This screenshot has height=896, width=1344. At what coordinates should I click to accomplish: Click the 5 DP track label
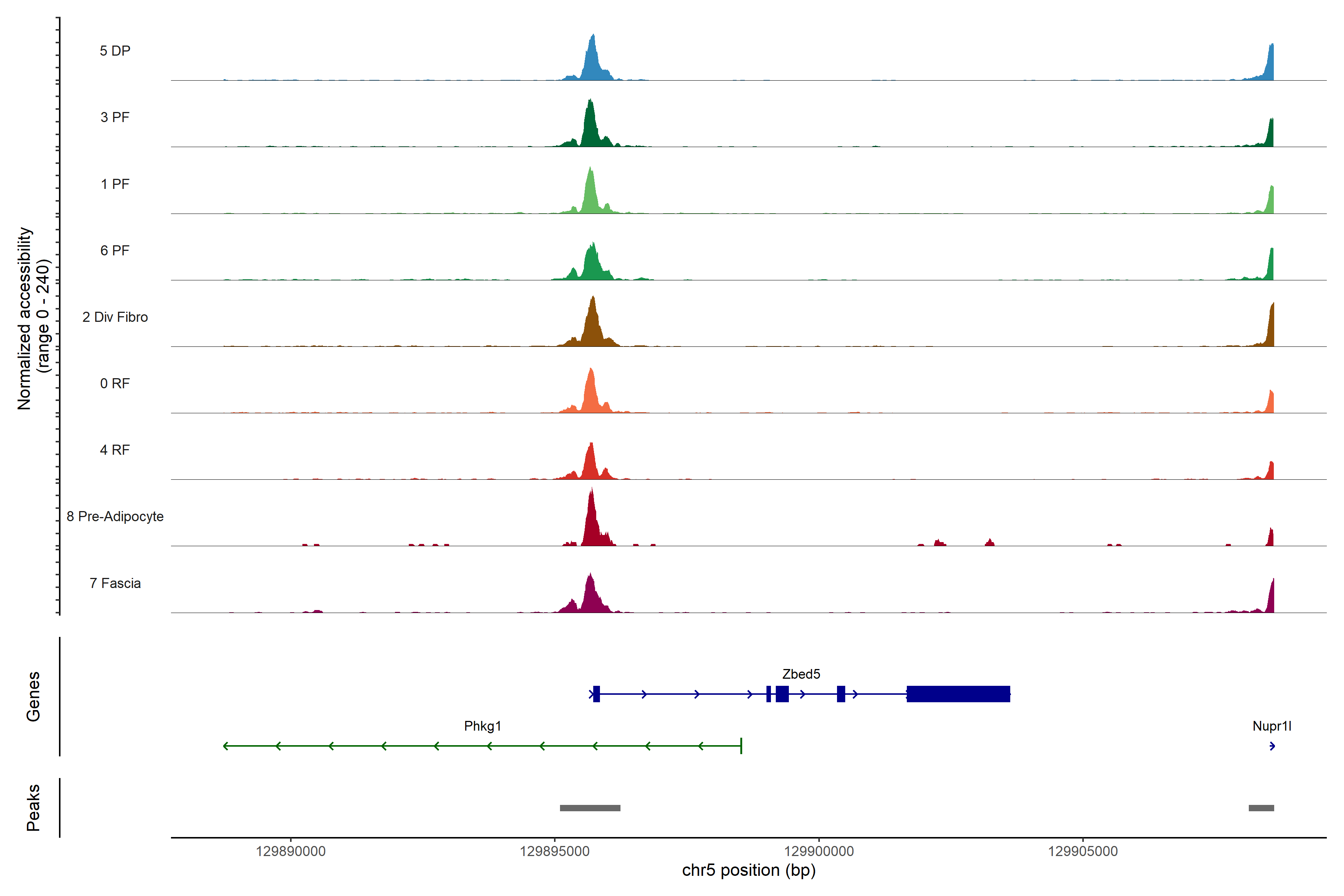pyautogui.click(x=115, y=51)
